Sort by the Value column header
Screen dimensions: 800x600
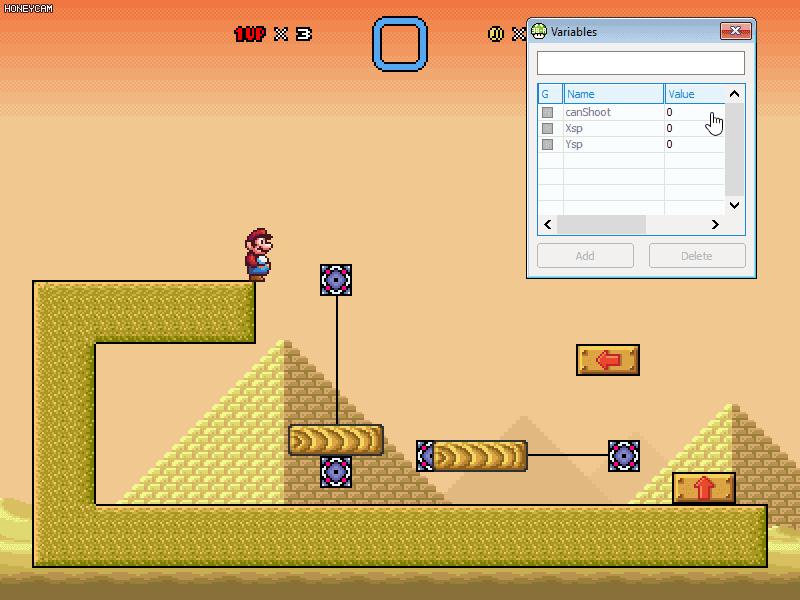click(x=695, y=94)
